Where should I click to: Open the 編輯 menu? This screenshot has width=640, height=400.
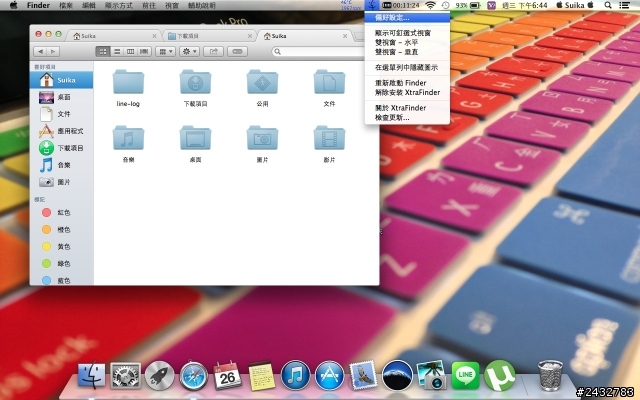(89, 5)
